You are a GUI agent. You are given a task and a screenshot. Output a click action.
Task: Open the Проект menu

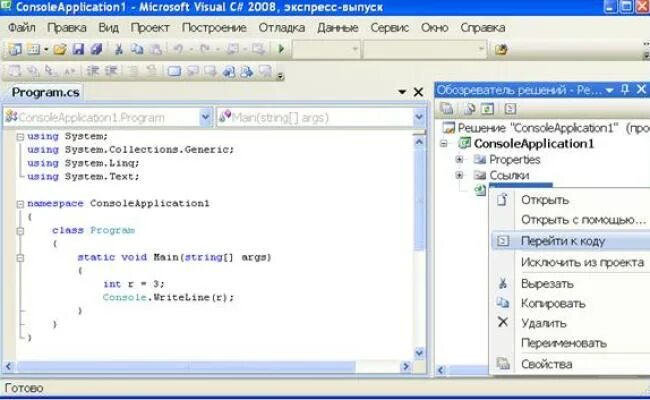150,28
